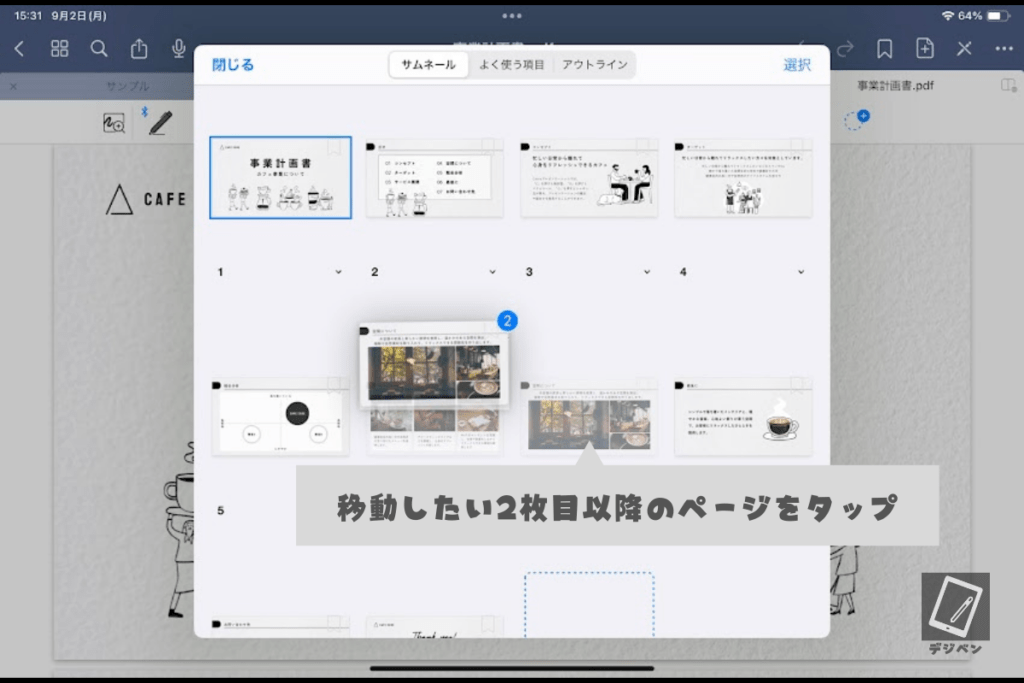1024x683 pixels.
Task: Open split view icon beside 事業計画書.pdf
Action: coord(1008,86)
